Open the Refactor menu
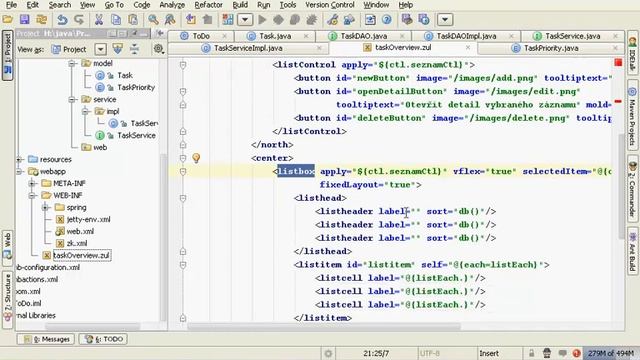This screenshot has height=360, width=640. 208,5
